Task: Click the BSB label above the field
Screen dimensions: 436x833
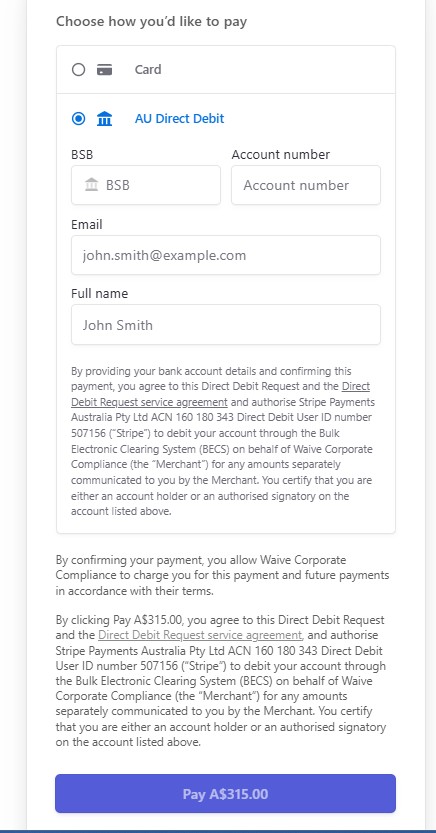Action: [x=82, y=155]
